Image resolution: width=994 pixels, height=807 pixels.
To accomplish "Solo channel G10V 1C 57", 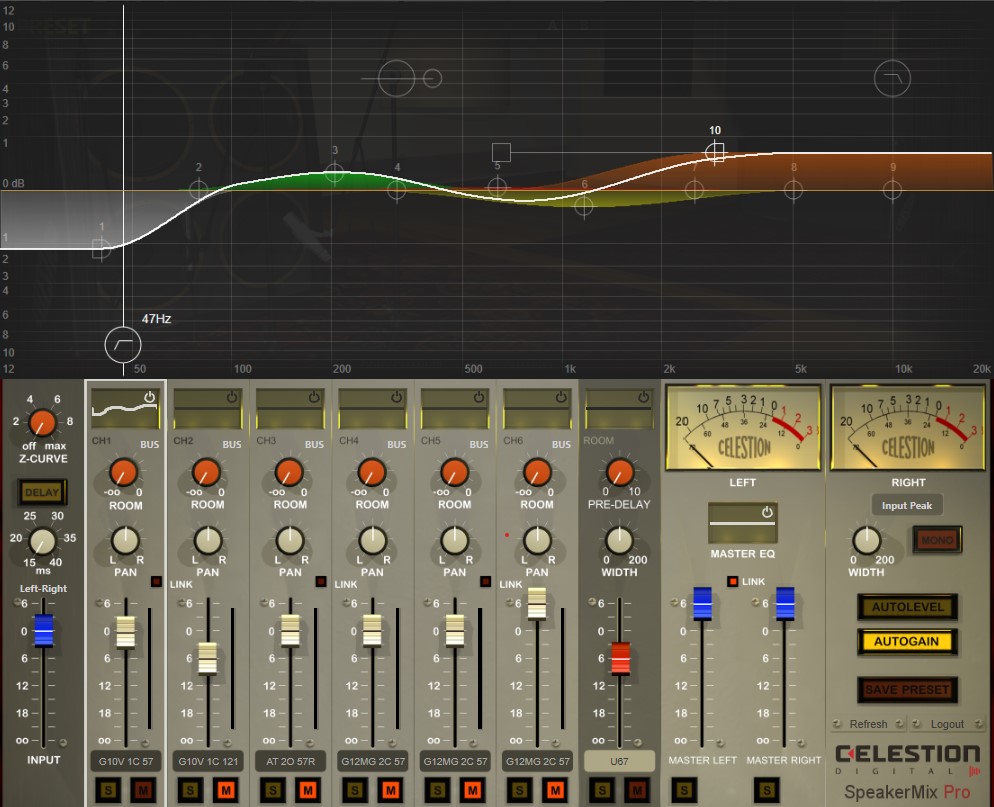I will tap(108, 790).
